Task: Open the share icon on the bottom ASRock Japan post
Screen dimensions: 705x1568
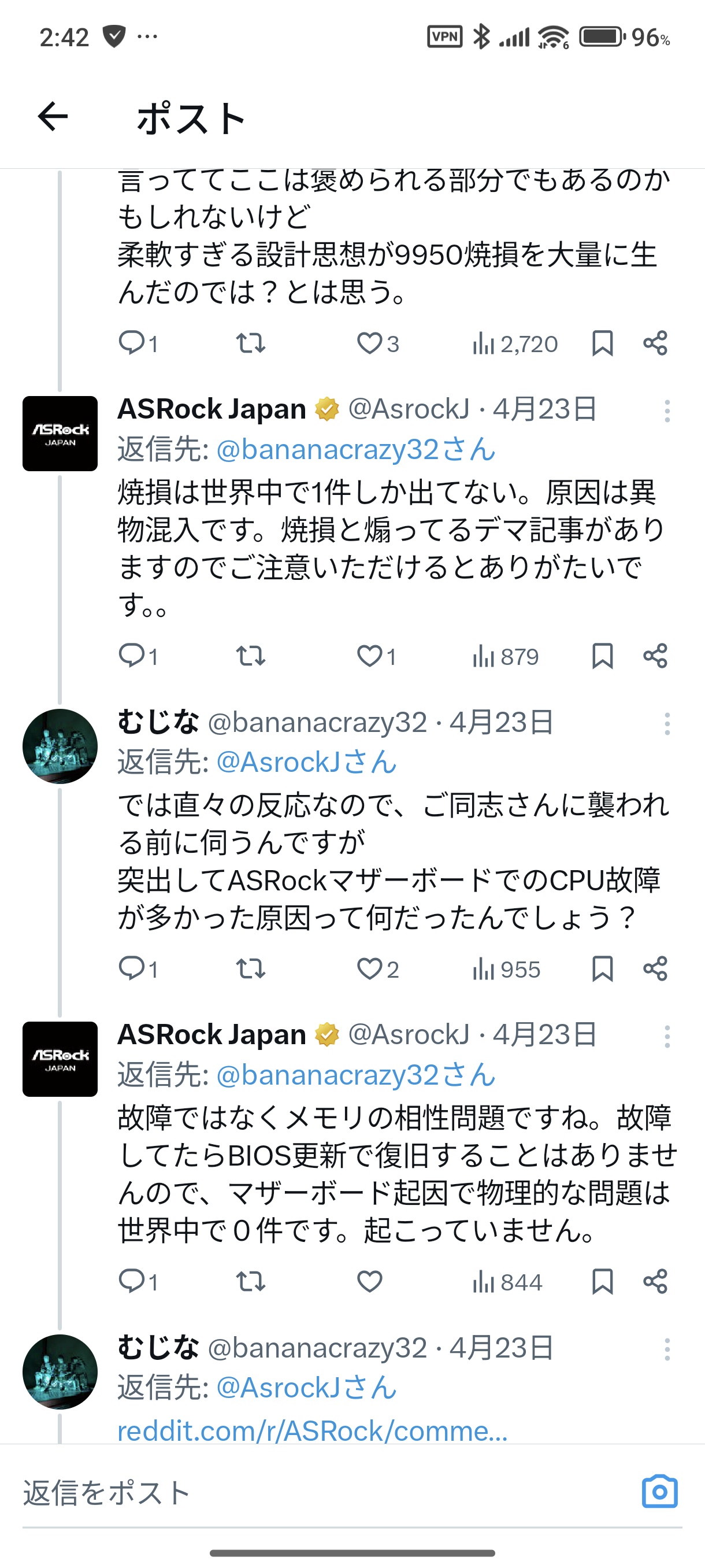Action: [x=655, y=1282]
